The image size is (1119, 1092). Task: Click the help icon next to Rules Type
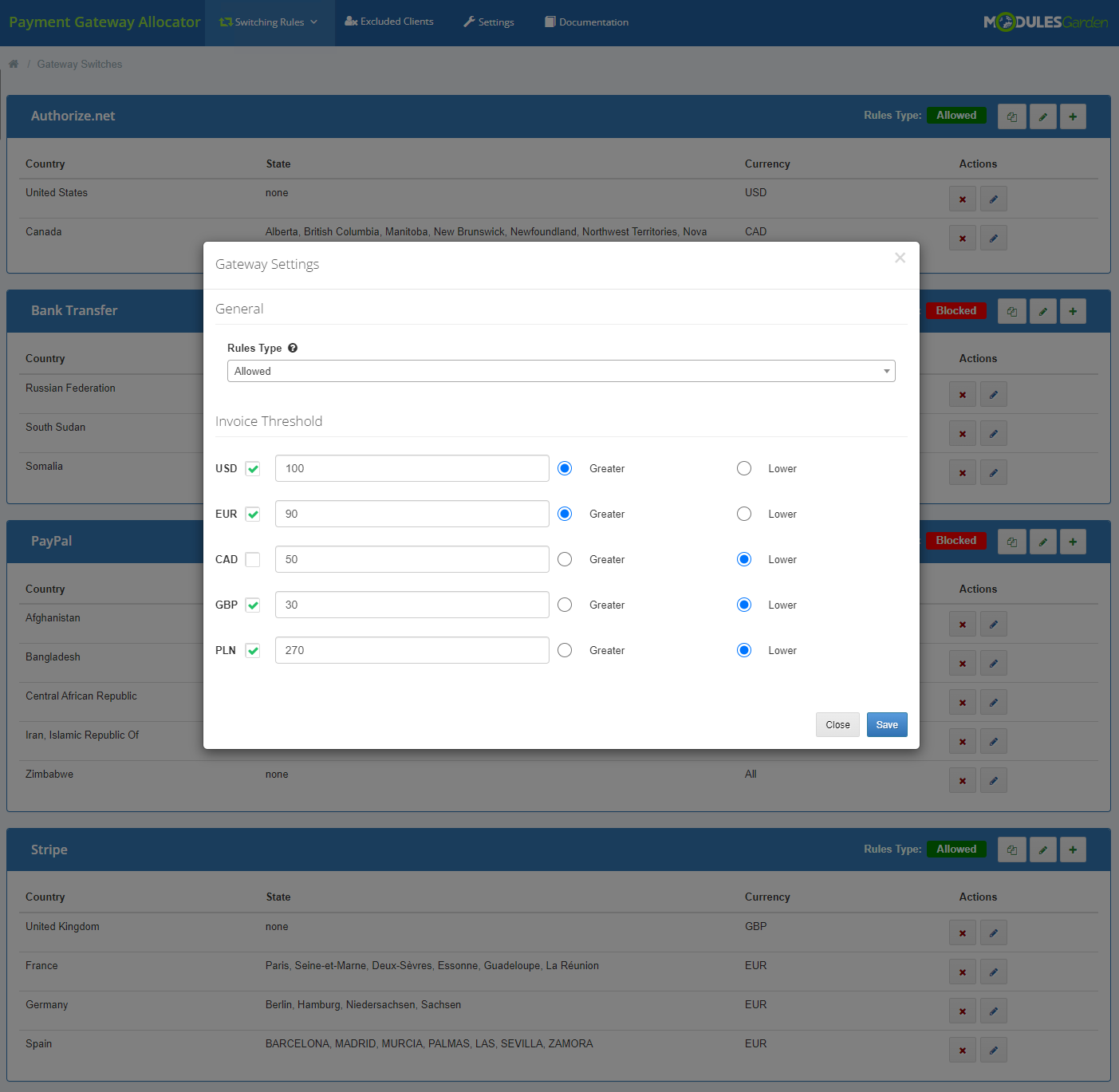[x=293, y=348]
